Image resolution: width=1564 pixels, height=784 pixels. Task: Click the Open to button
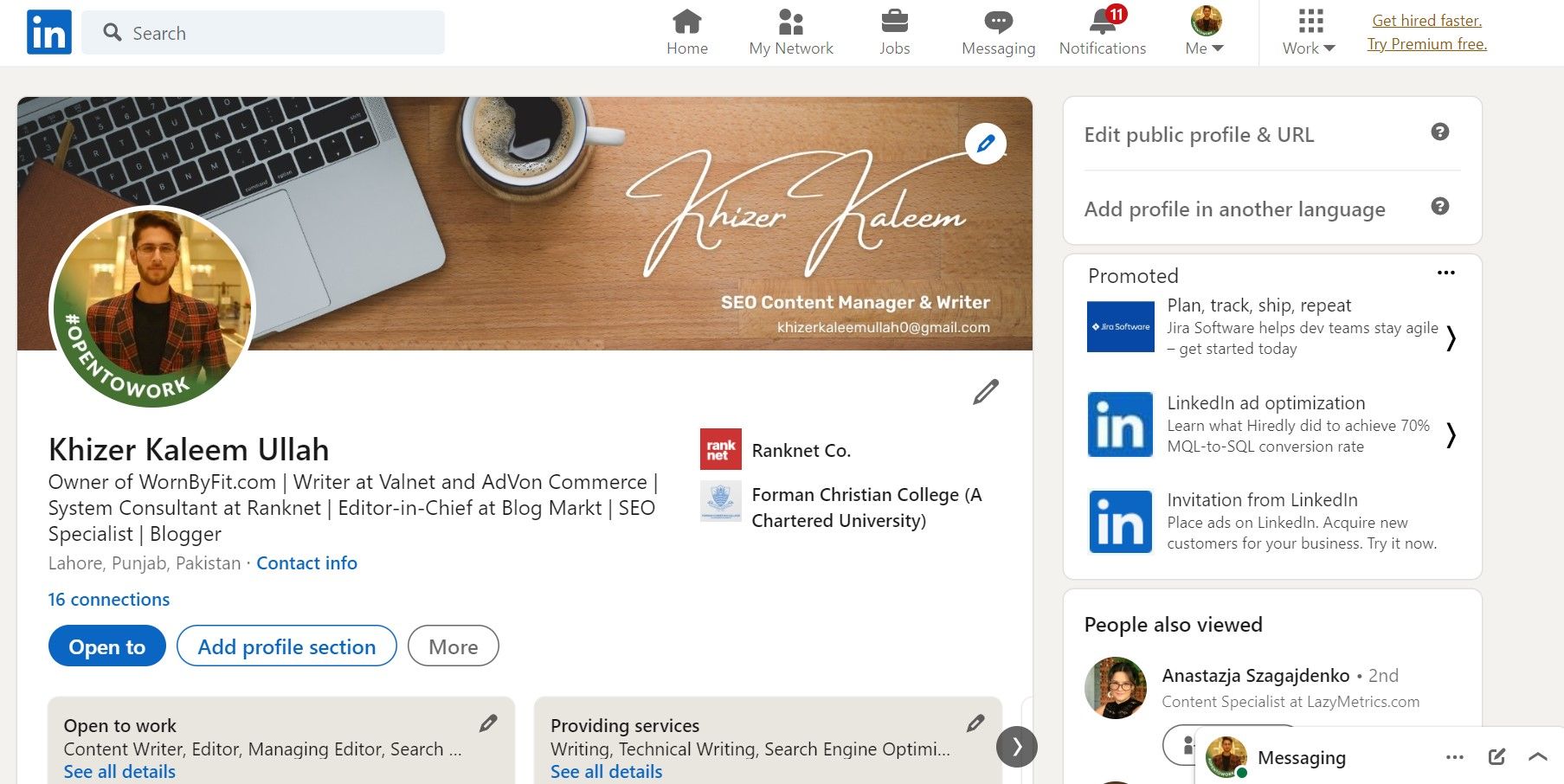point(107,646)
